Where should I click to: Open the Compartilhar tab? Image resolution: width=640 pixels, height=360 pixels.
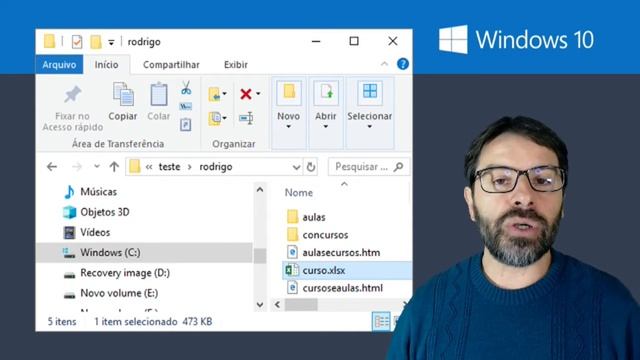[x=171, y=64]
